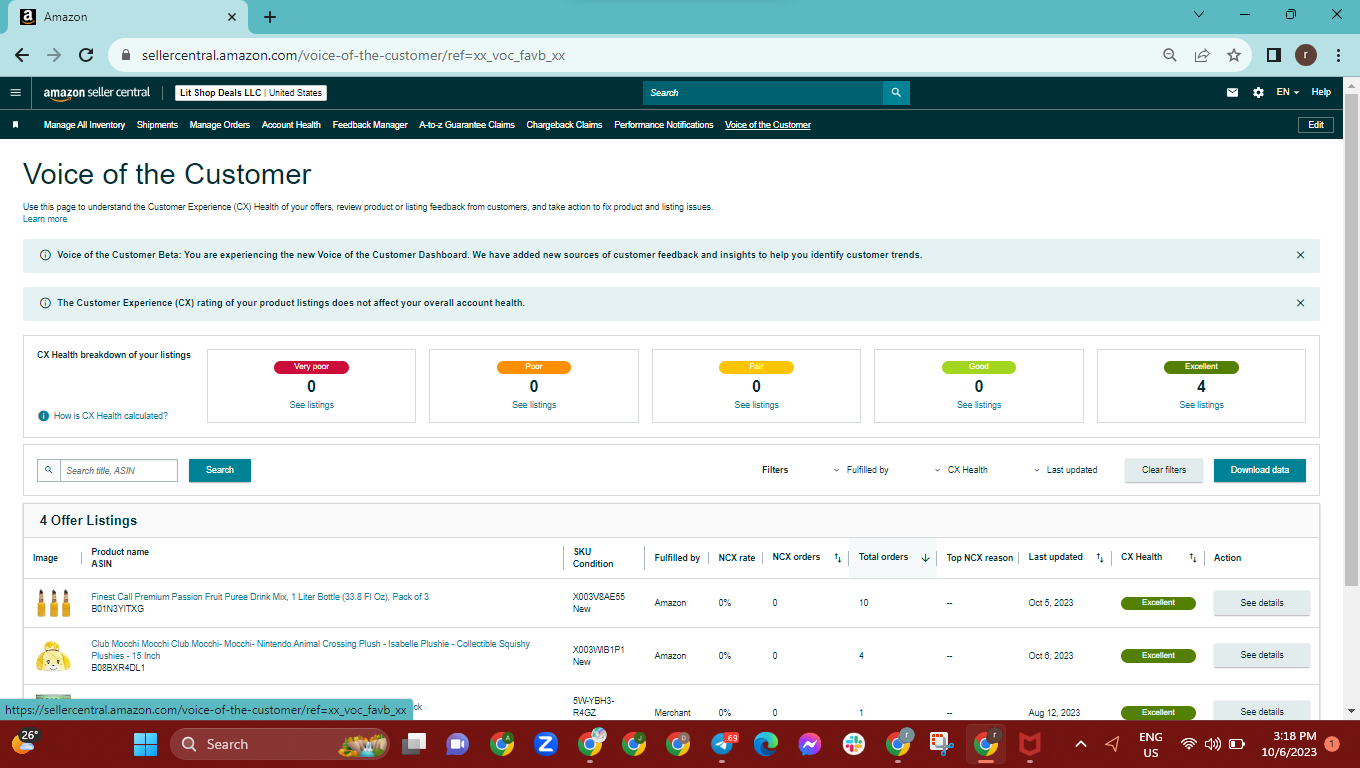Click the teal Search button for listings
The width and height of the screenshot is (1360, 768).
[x=220, y=470]
